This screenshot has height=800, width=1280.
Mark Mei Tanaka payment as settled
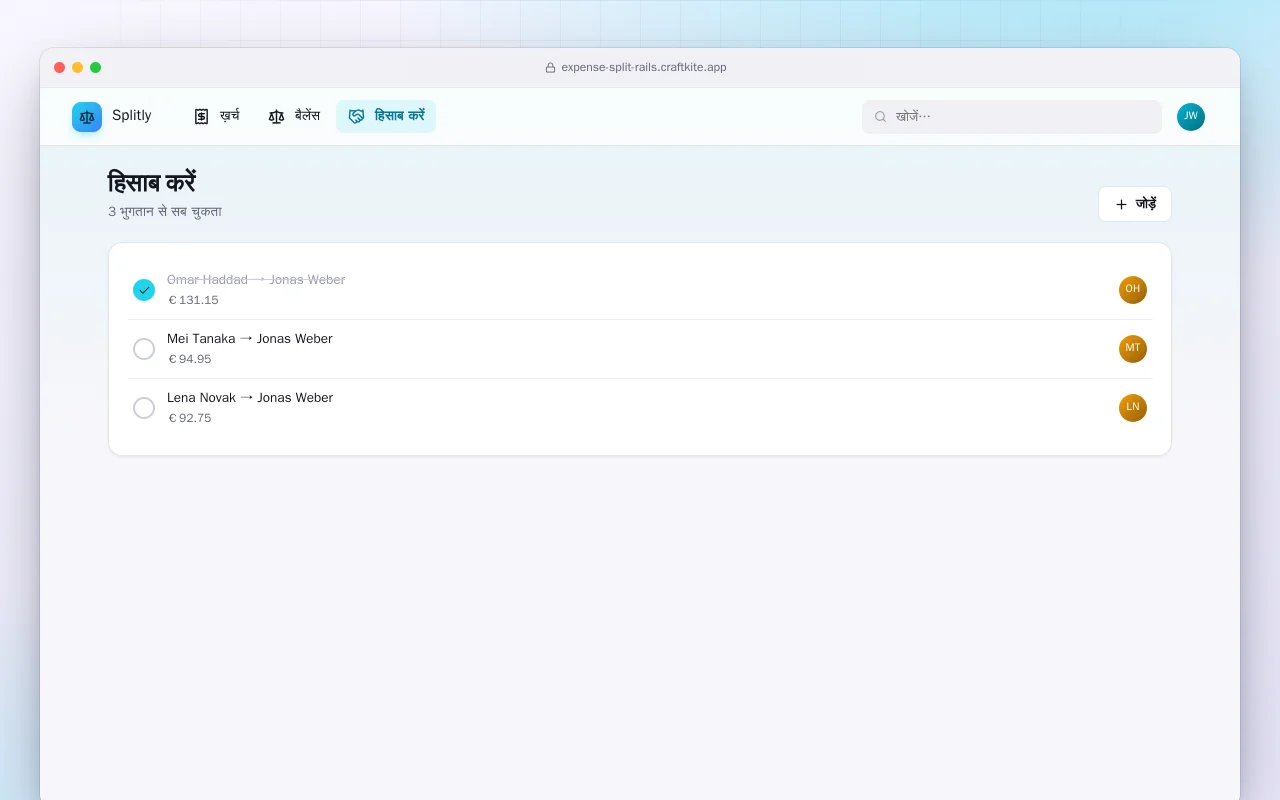(144, 349)
